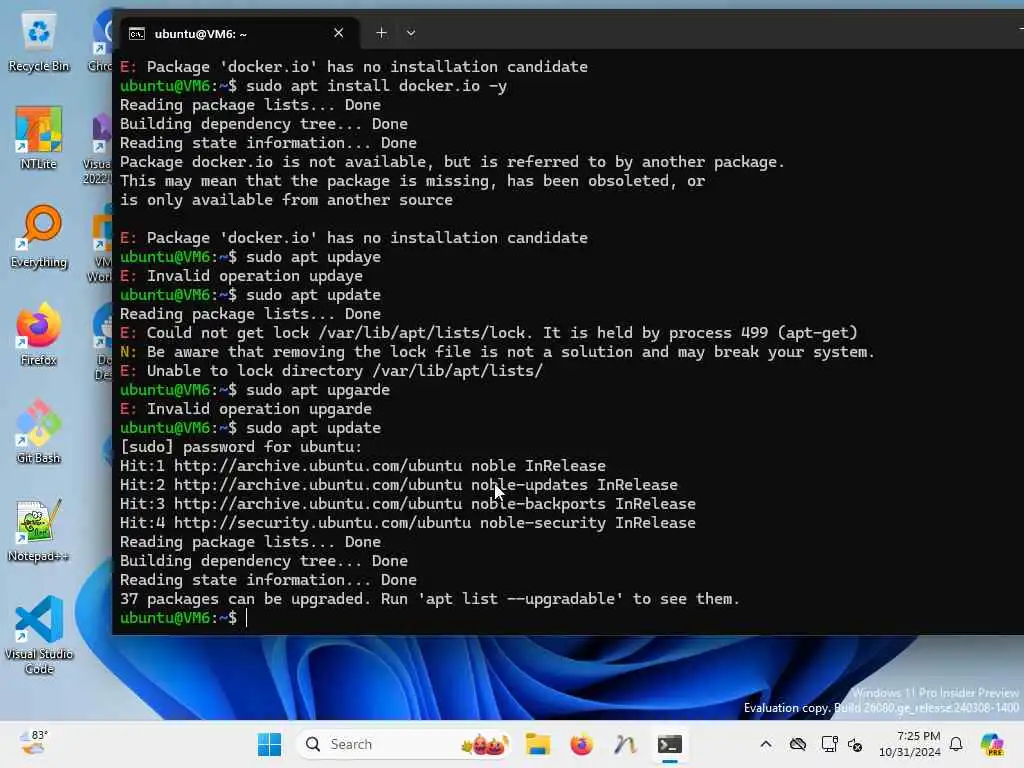1024x768 pixels.
Task: Open the network status tray icon
Action: pos(829,744)
